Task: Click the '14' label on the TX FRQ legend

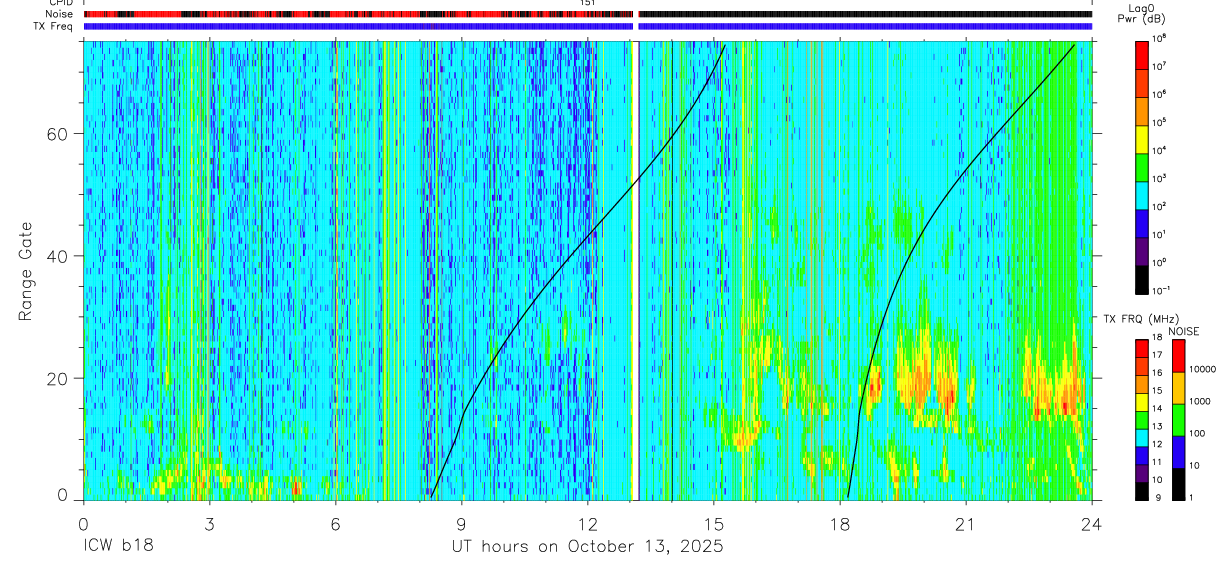Action: coord(1156,408)
